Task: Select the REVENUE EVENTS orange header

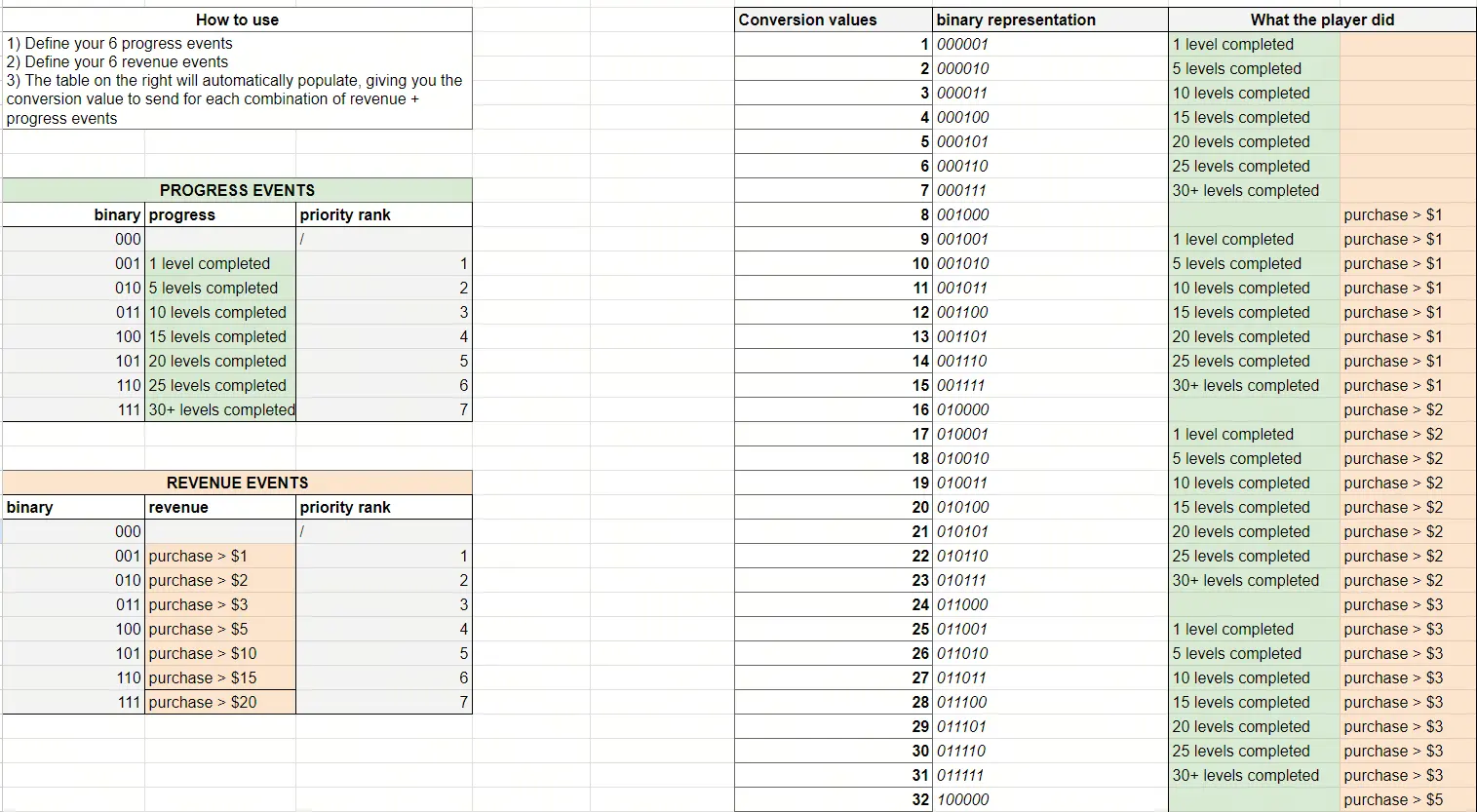Action: point(237,483)
